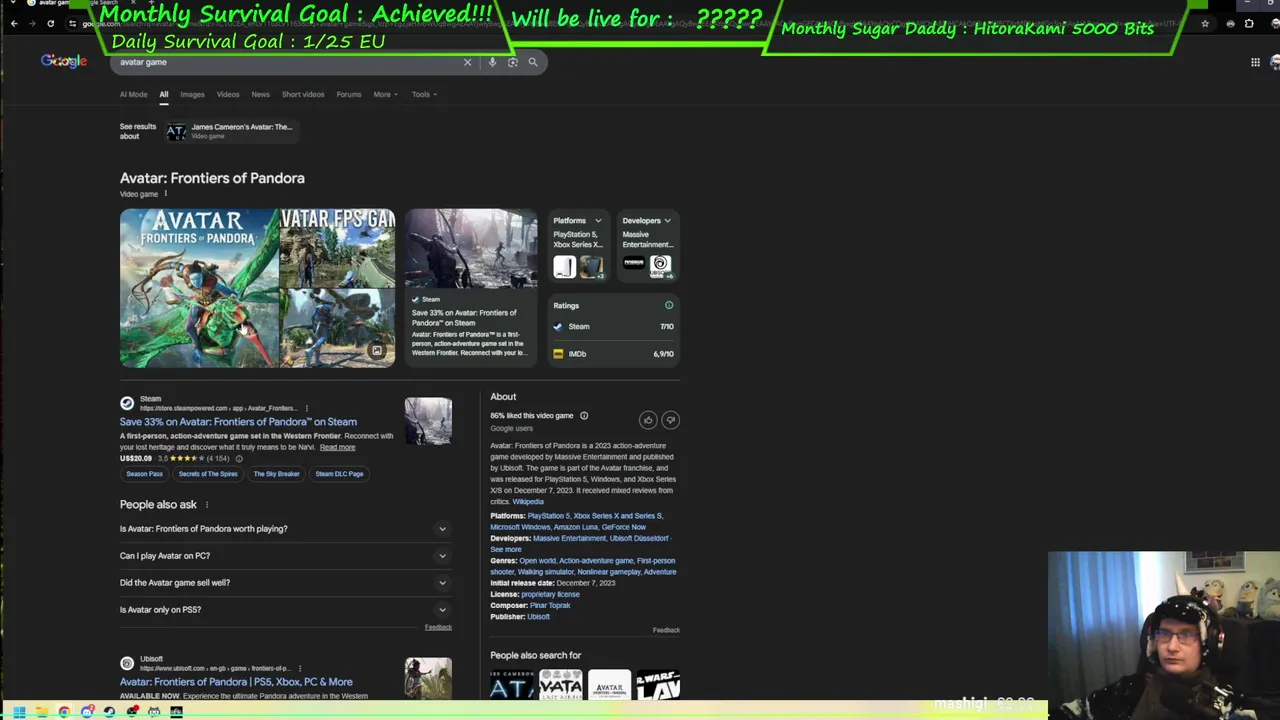The width and height of the screenshot is (1280, 720).
Task: Open thumbnail image beside Steam result
Action: coord(428,421)
